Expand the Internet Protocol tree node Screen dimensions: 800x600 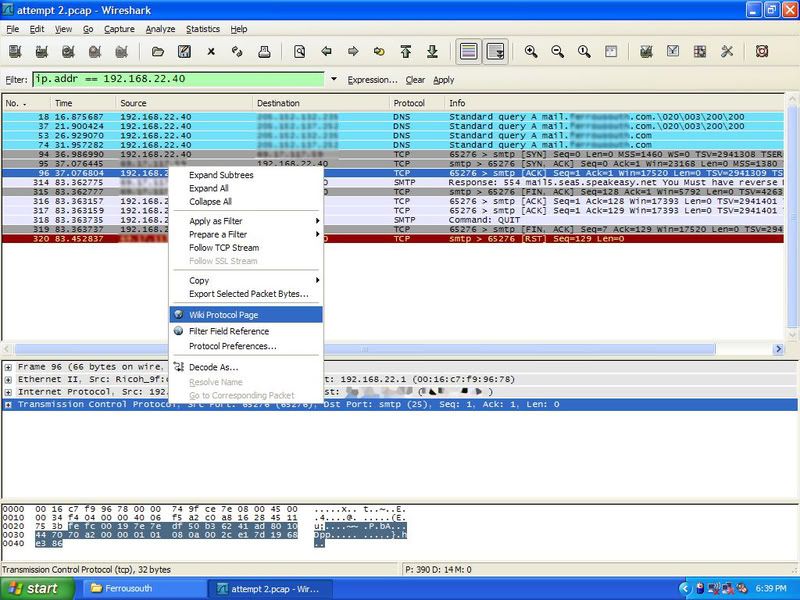point(9,392)
